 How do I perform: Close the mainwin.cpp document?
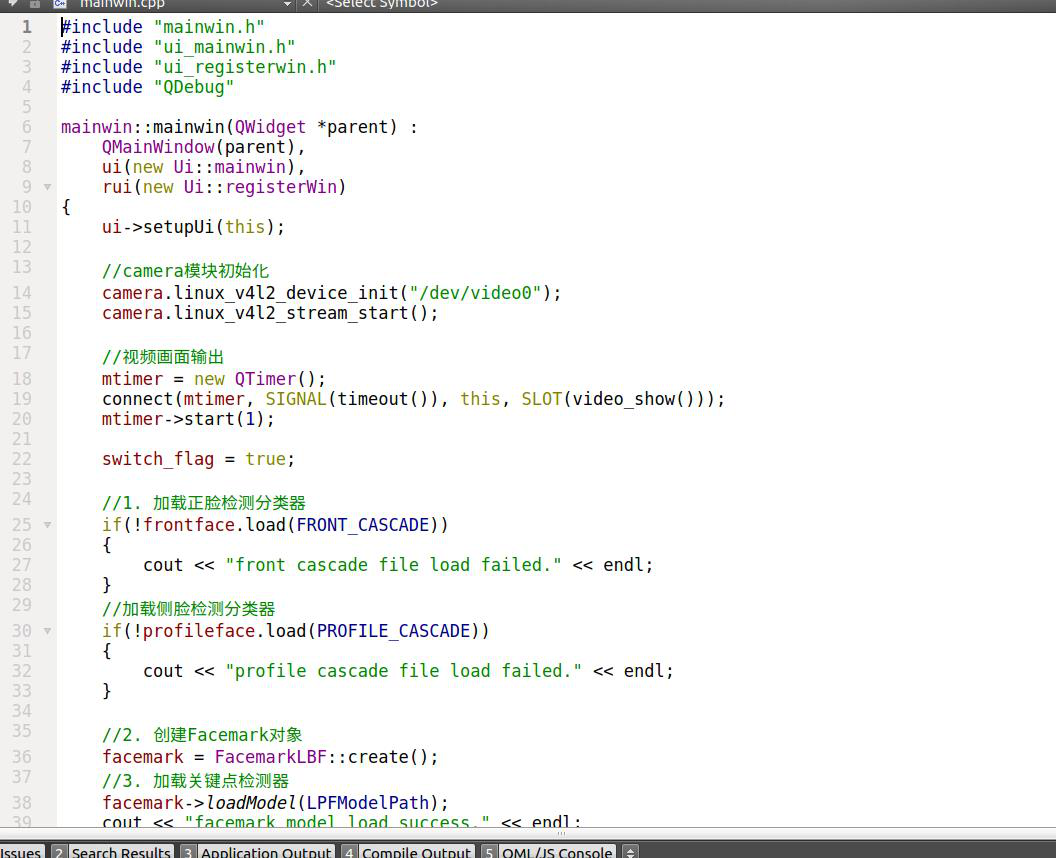pyautogui.click(x=307, y=4)
